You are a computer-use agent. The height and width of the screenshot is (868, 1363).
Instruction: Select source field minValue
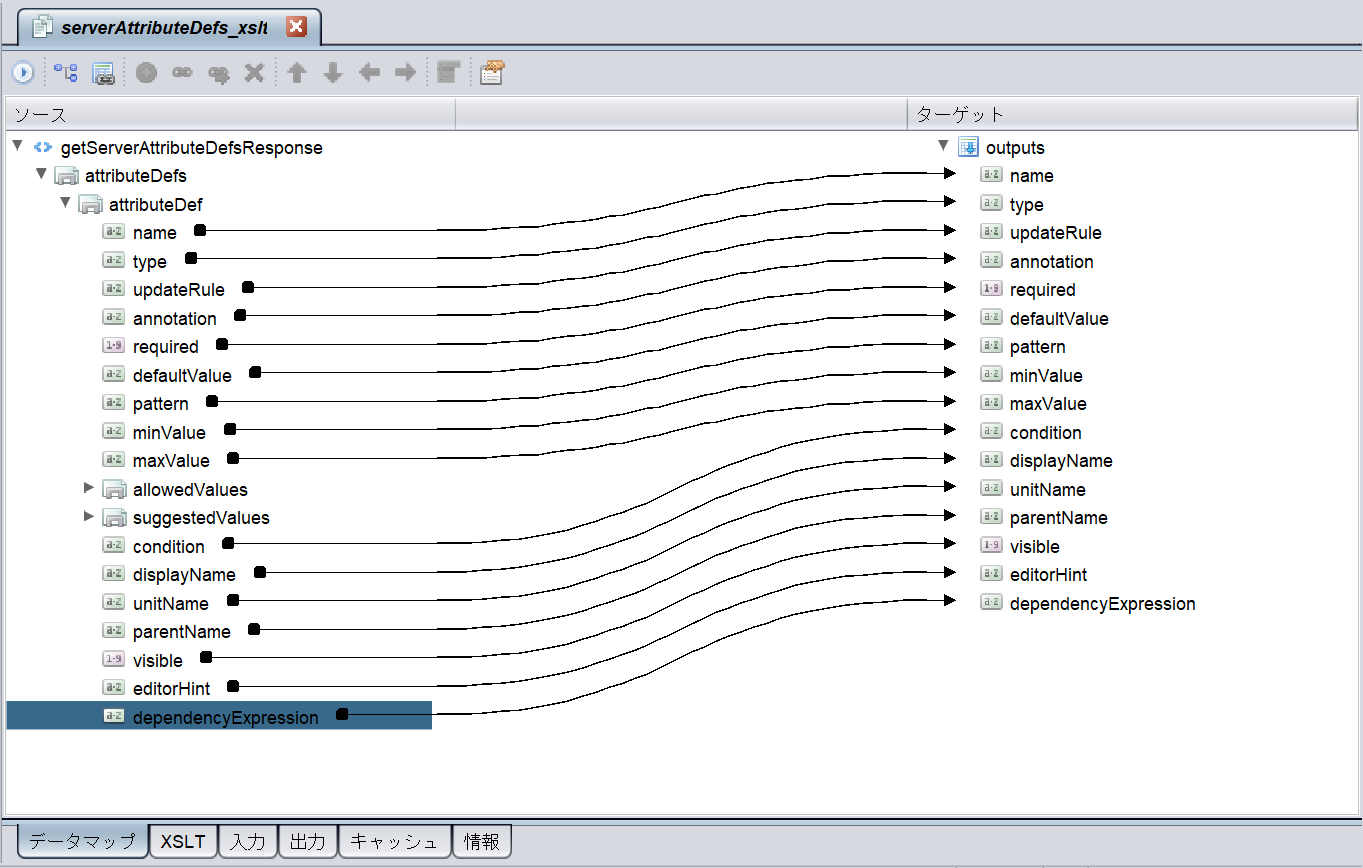169,433
